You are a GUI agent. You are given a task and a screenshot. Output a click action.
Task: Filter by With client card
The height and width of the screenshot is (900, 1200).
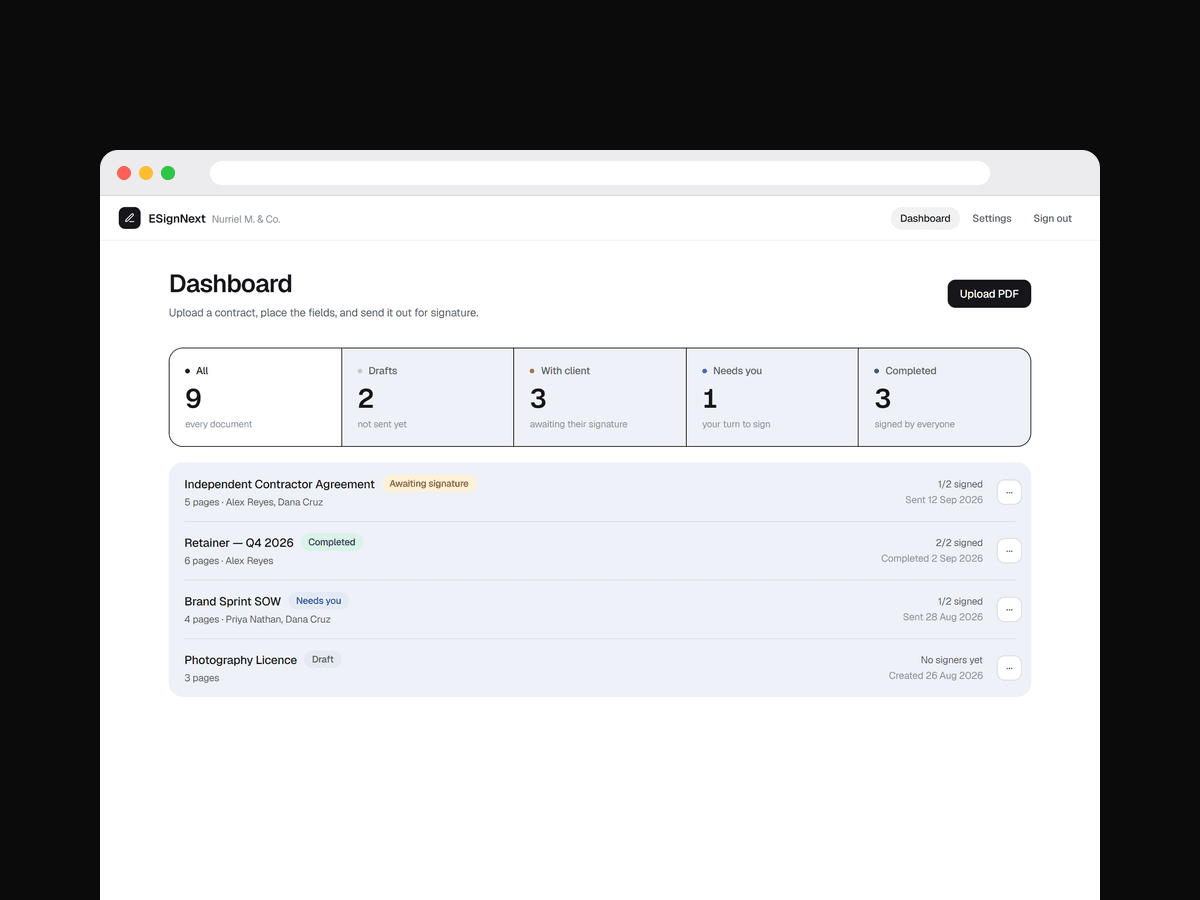click(x=600, y=397)
